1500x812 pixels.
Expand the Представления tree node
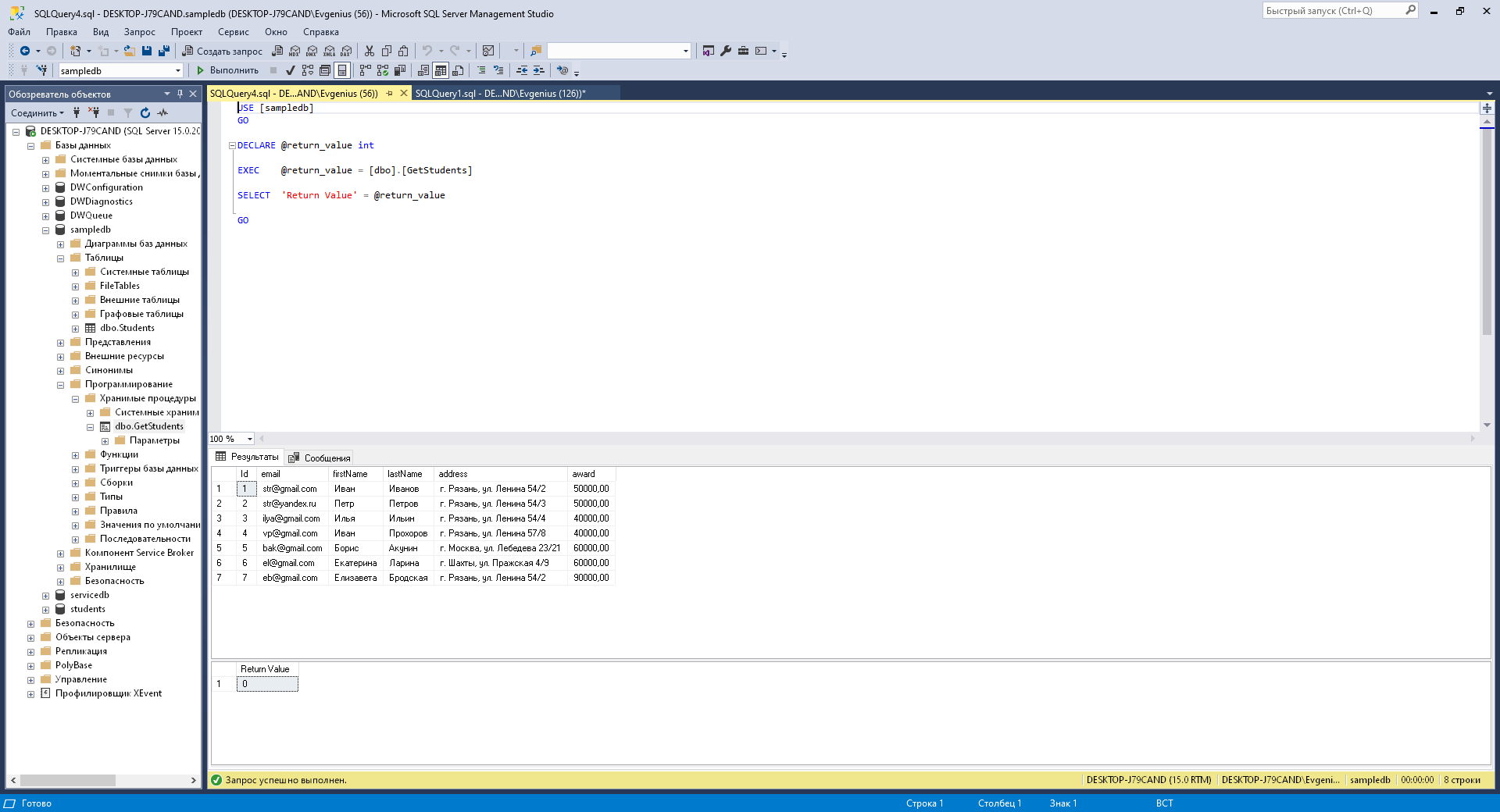coord(60,341)
